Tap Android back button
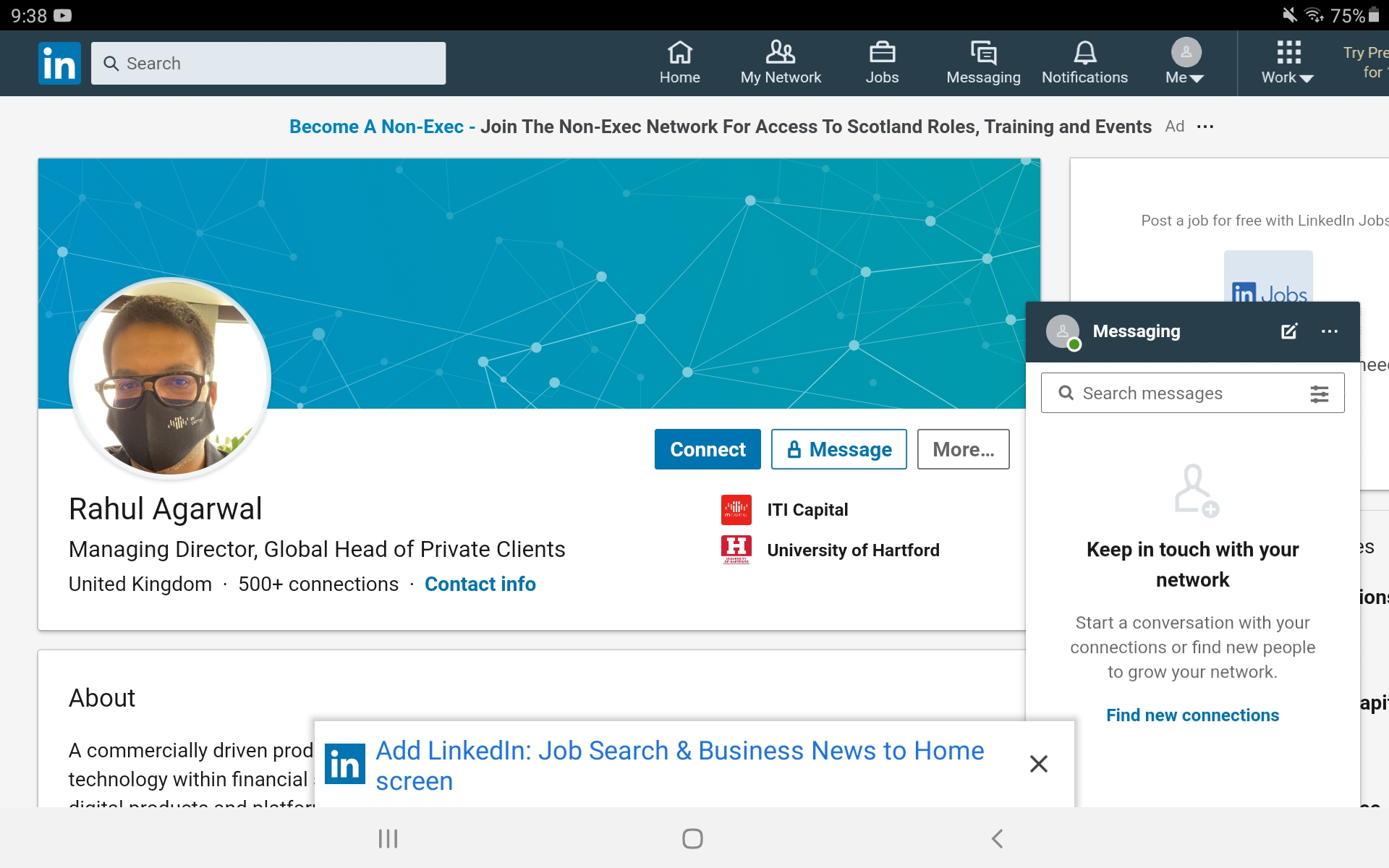 tap(997, 838)
